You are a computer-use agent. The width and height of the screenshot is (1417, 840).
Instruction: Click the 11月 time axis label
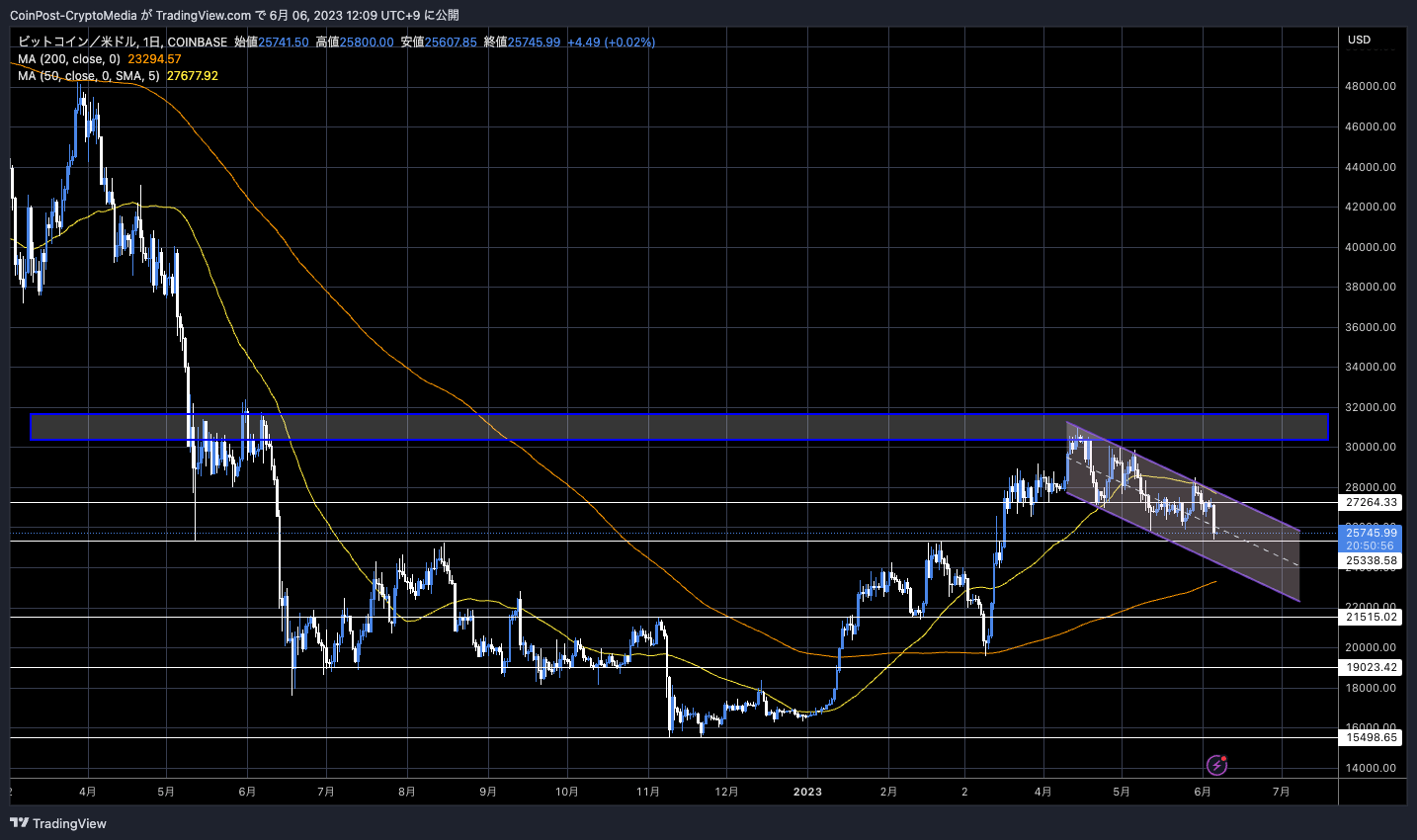click(x=648, y=792)
